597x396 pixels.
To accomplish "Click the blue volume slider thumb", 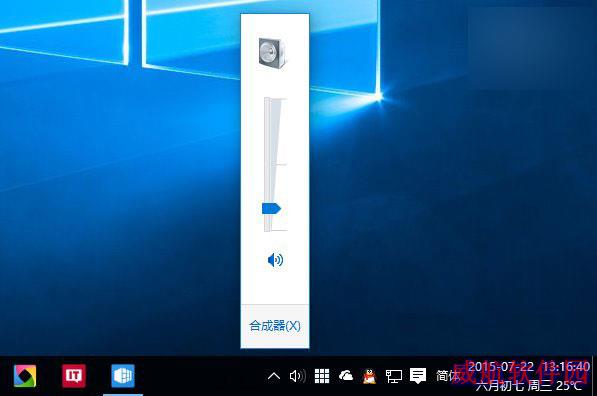I will pyautogui.click(x=271, y=209).
